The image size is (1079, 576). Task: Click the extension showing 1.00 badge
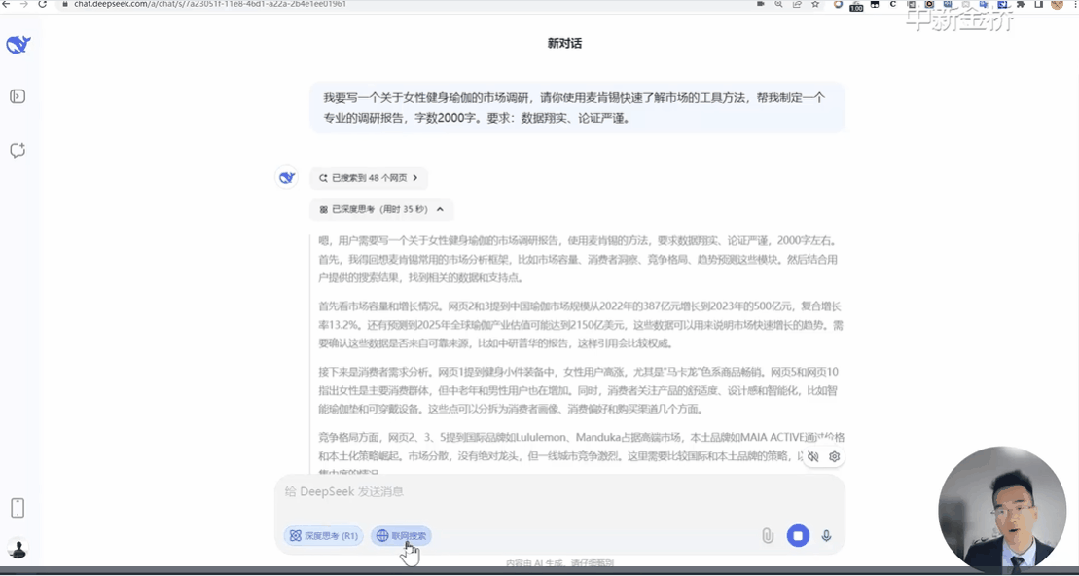(x=856, y=6)
